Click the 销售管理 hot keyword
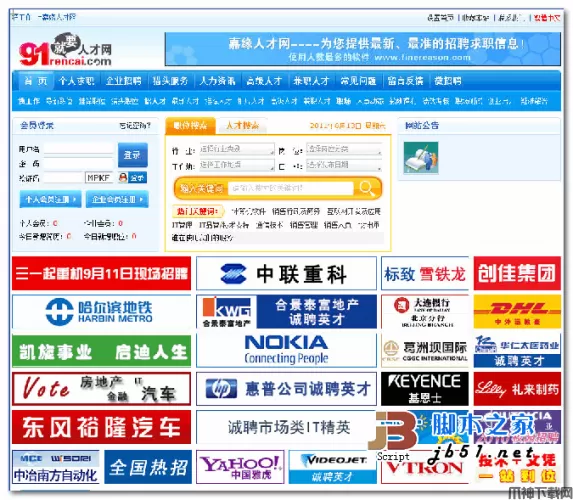Viewport: 573px width, 500px height. click(304, 225)
